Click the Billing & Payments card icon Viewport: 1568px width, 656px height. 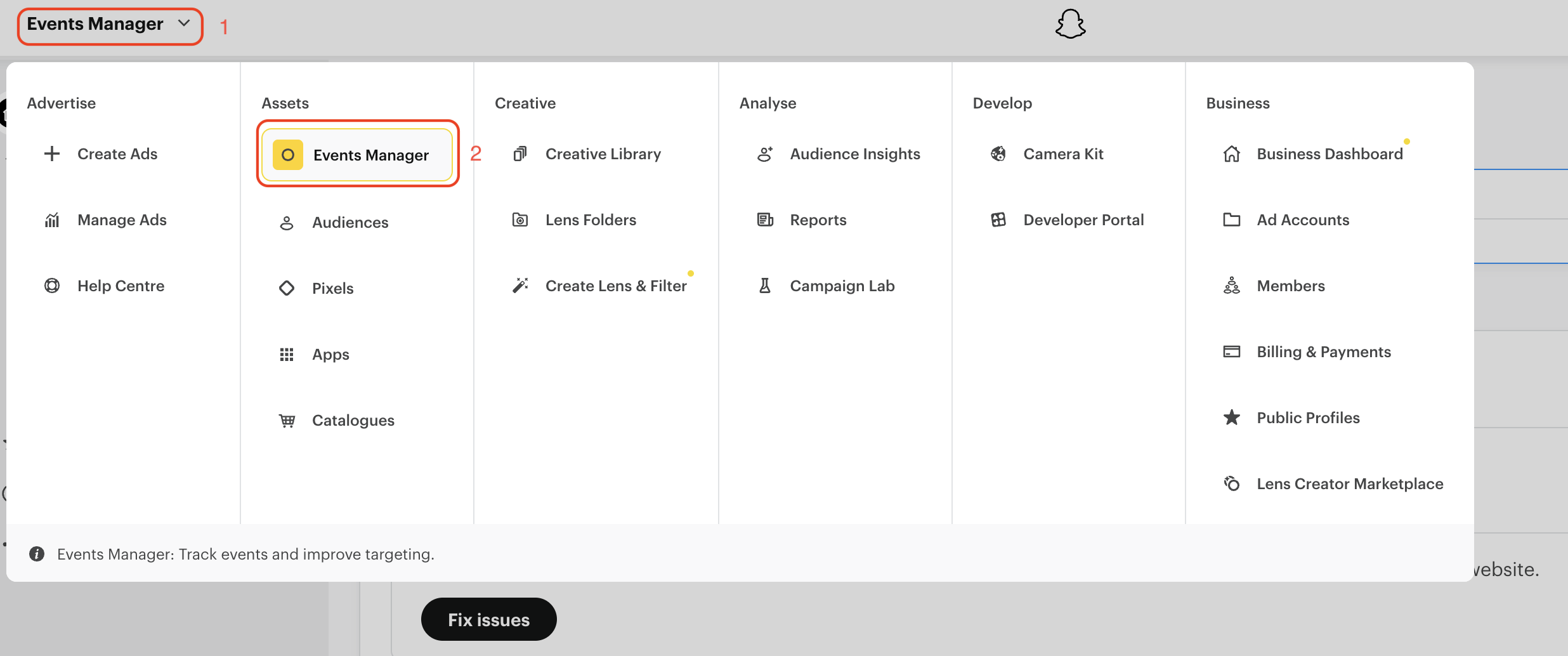click(1232, 351)
